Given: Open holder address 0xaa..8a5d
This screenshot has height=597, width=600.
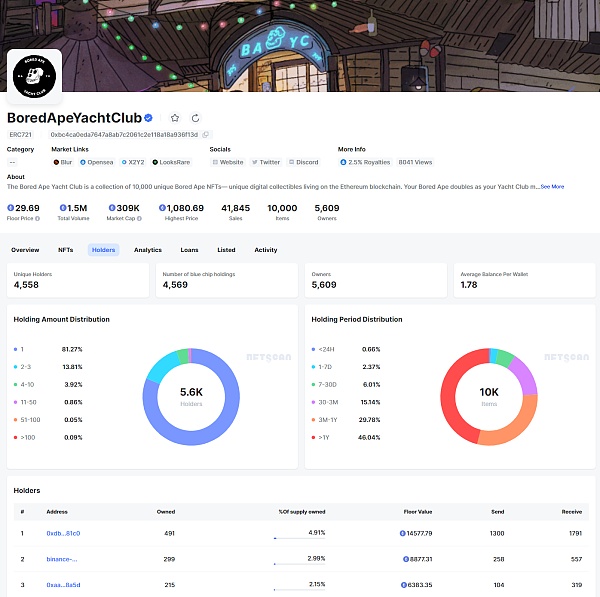Looking at the screenshot, I should 63,585.
